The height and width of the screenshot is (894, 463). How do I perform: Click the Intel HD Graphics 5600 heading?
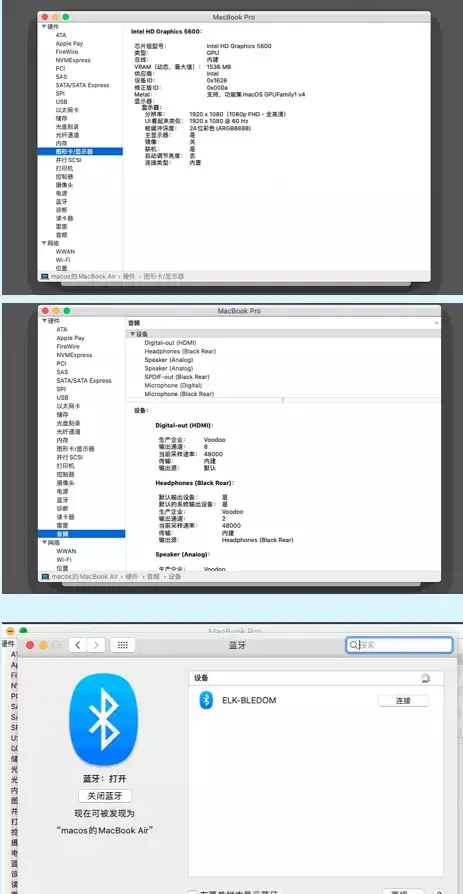pos(167,32)
